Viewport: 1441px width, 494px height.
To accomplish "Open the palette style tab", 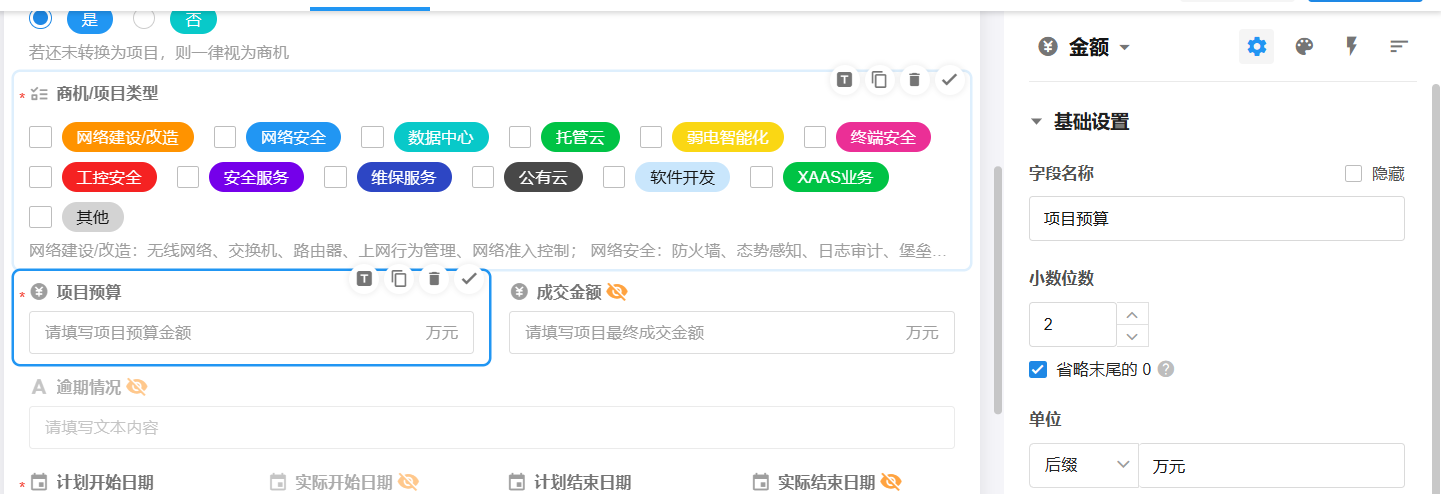I will click(1304, 47).
